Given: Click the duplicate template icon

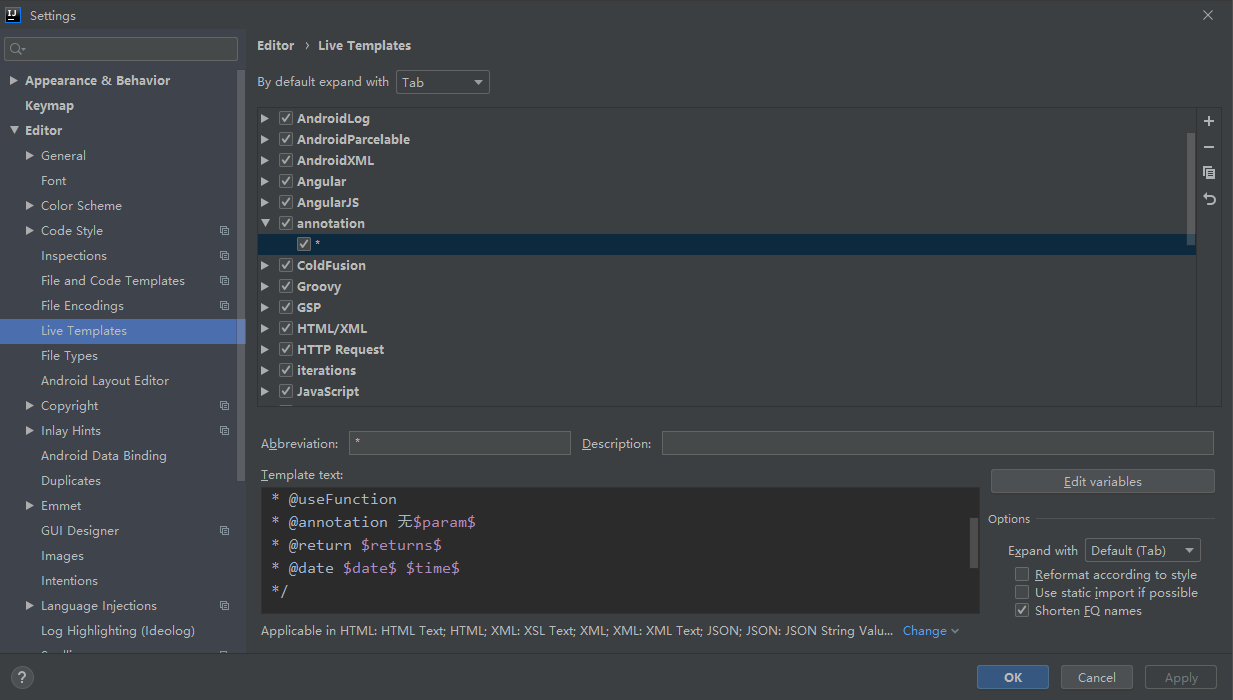Looking at the screenshot, I should pos(1209,173).
